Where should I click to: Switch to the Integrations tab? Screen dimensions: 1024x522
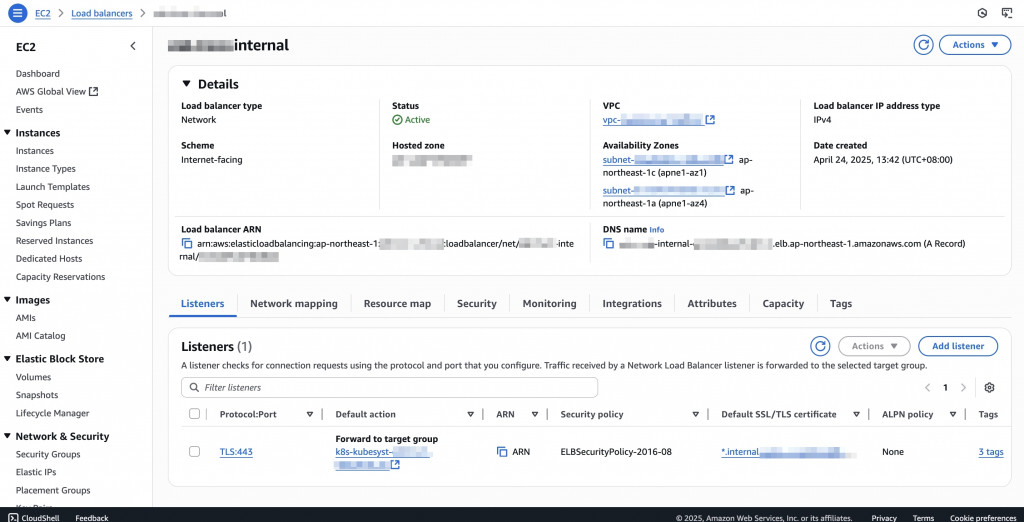[632, 304]
